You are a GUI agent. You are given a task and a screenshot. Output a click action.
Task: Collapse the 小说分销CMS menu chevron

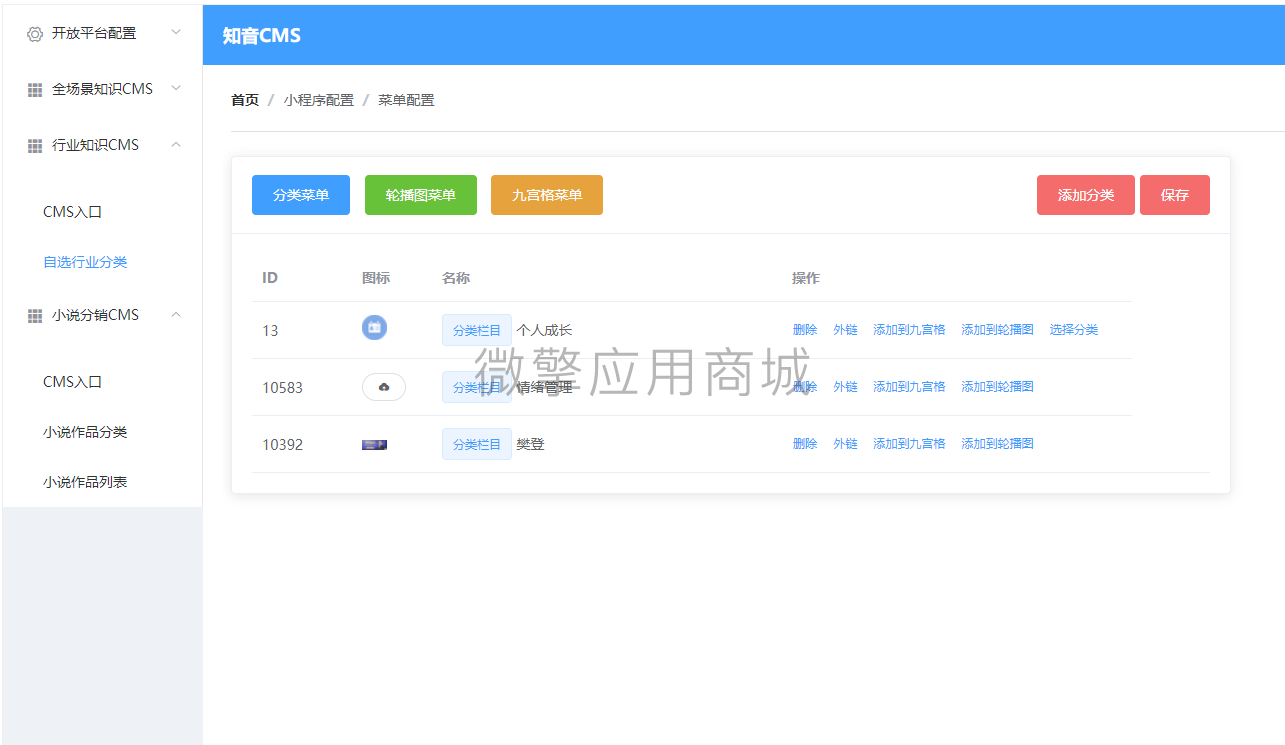click(176, 314)
